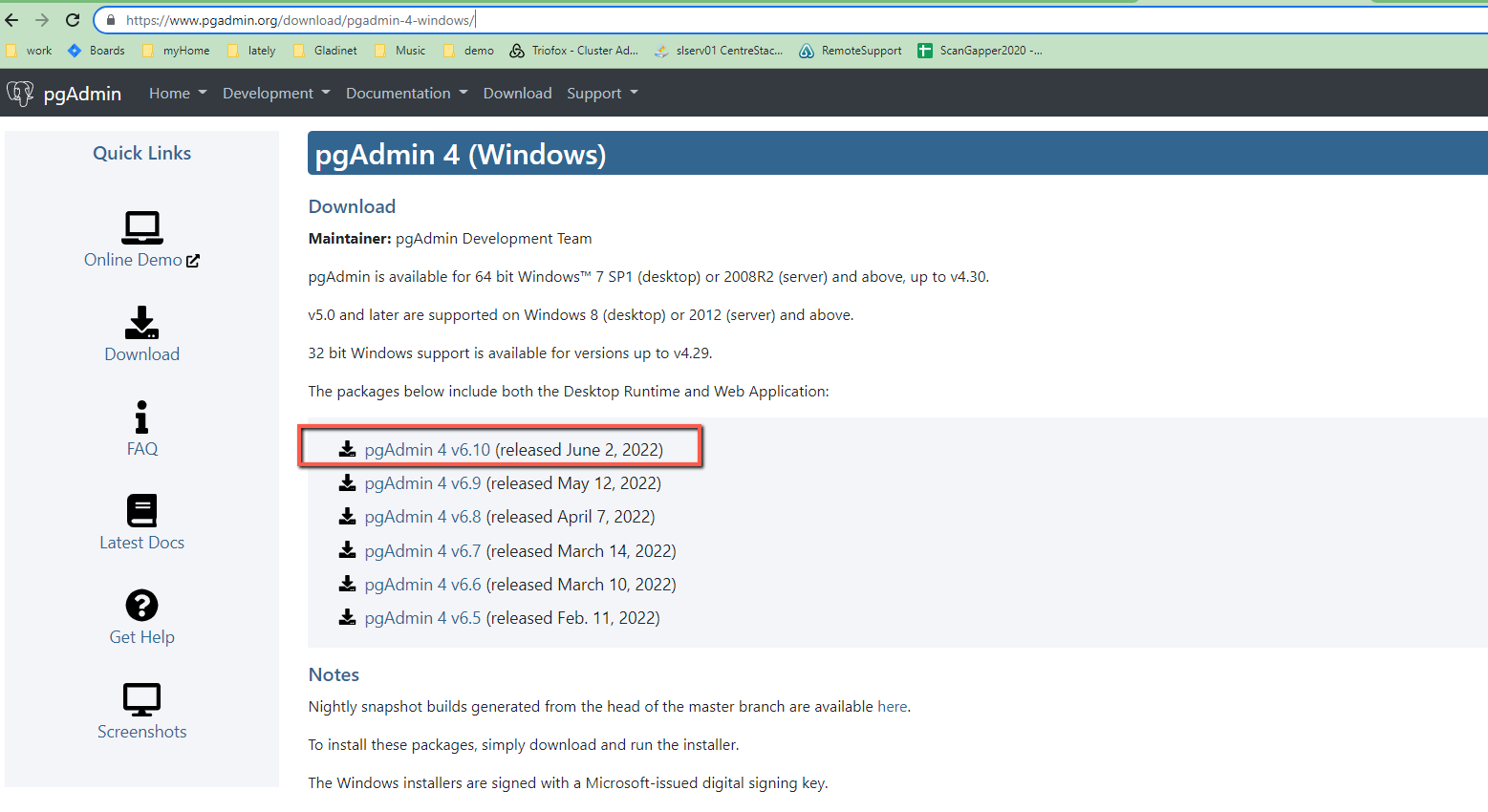
Task: Click the browser address bar URL
Action: pos(300,20)
